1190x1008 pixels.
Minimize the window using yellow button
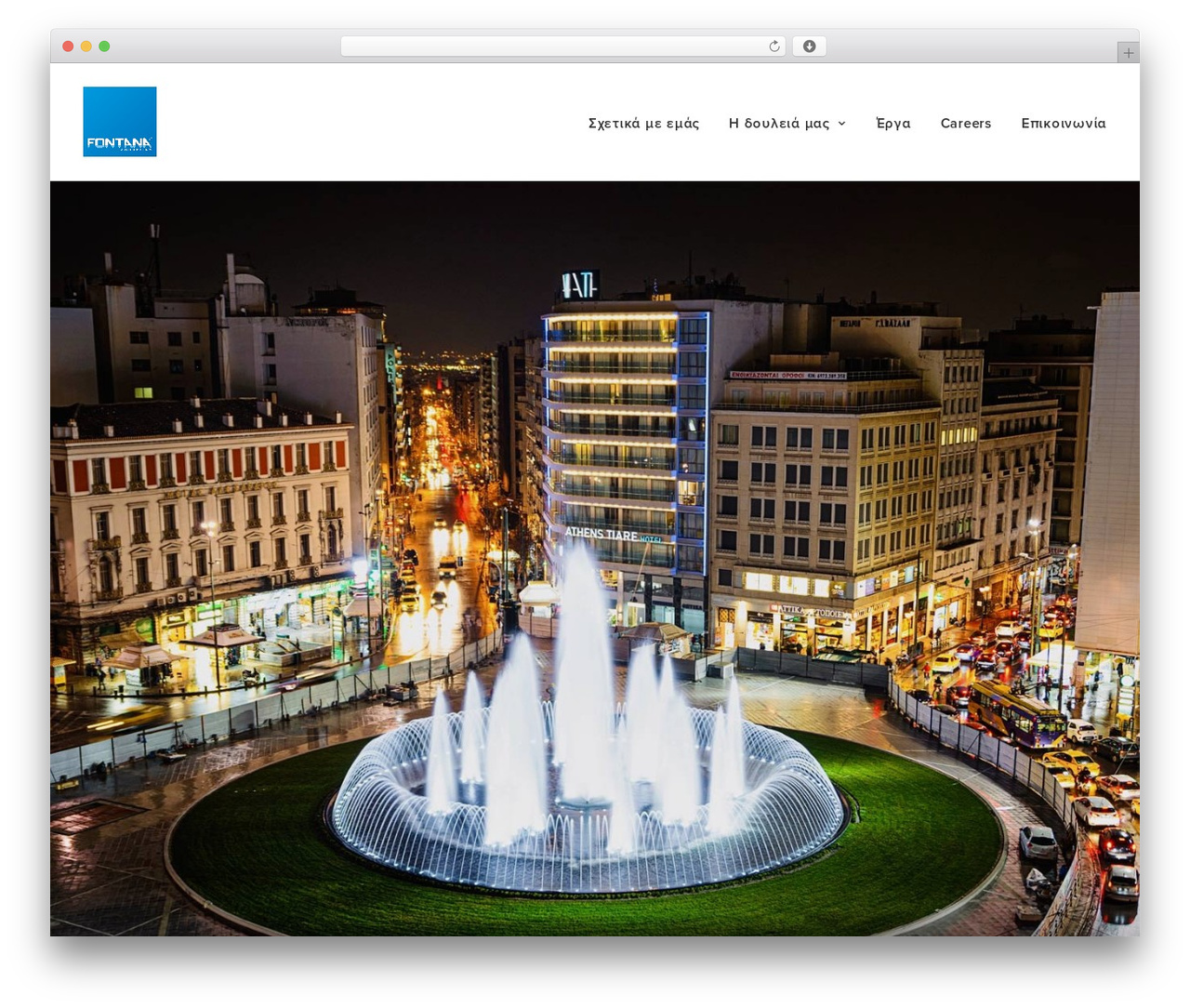(x=86, y=46)
